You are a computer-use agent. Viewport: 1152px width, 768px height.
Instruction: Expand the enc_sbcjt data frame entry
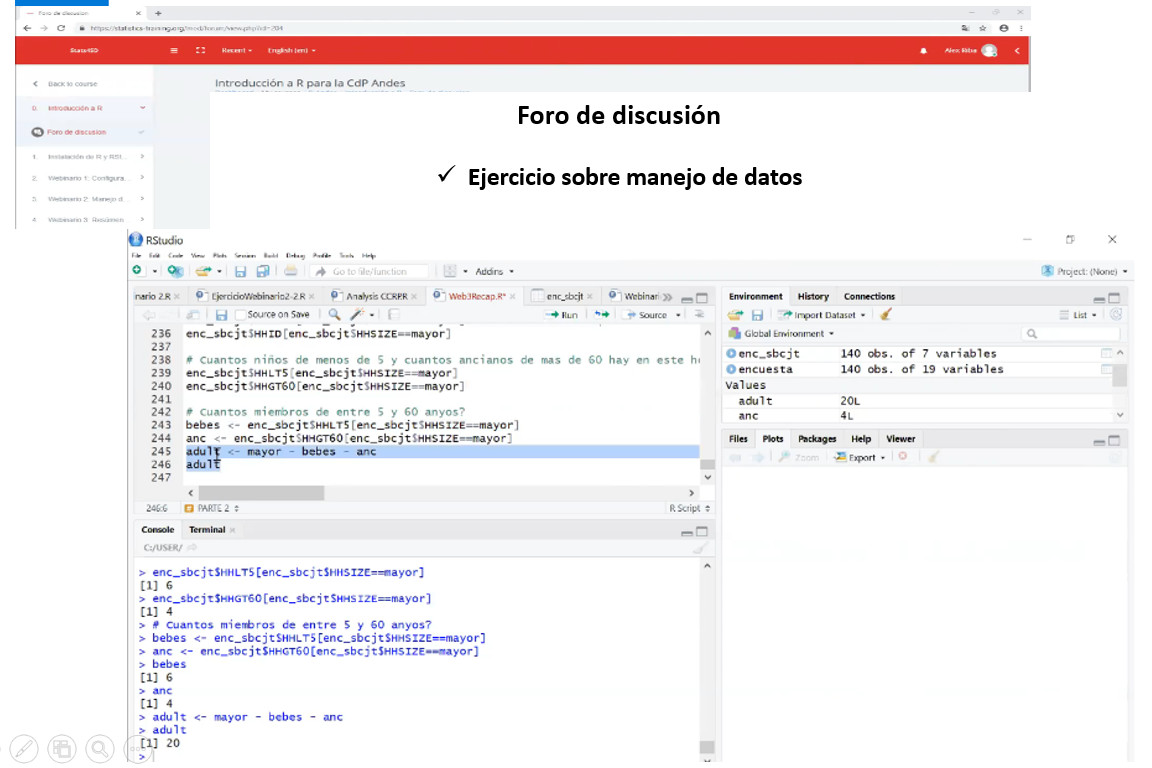[731, 353]
